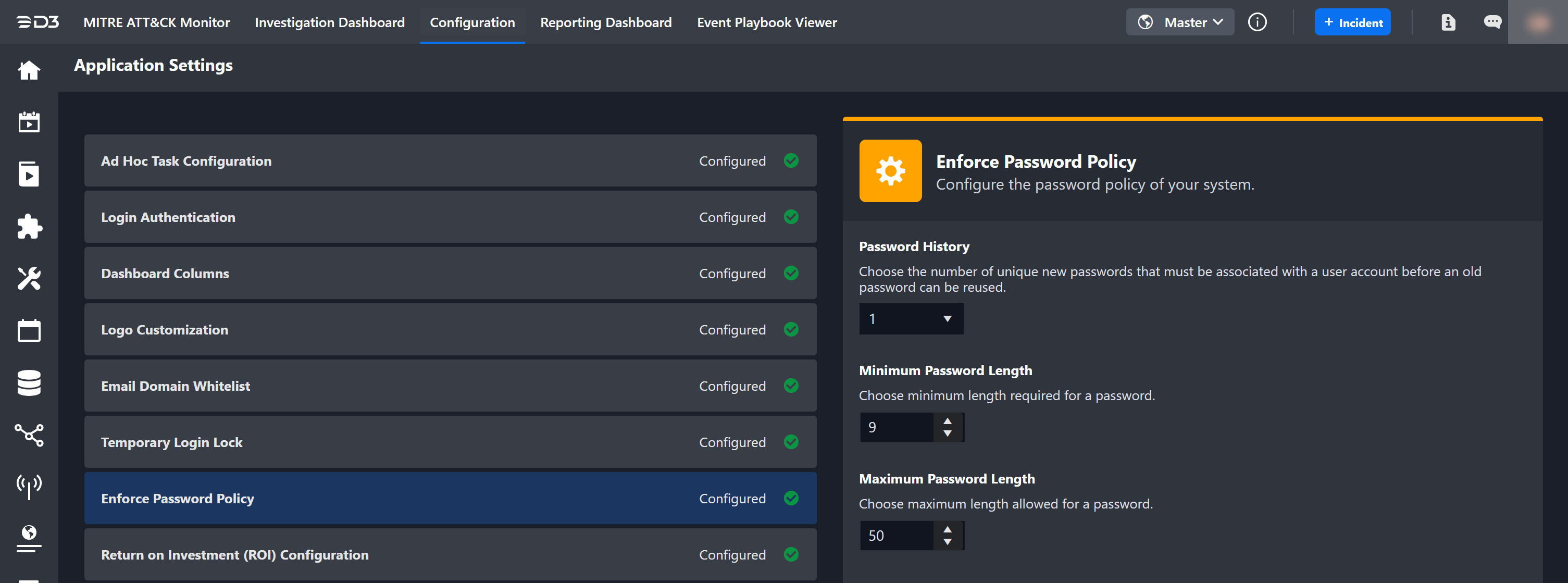Select the wrench and screwdriver tools icon
Image resolution: width=1568 pixels, height=583 pixels.
29,279
